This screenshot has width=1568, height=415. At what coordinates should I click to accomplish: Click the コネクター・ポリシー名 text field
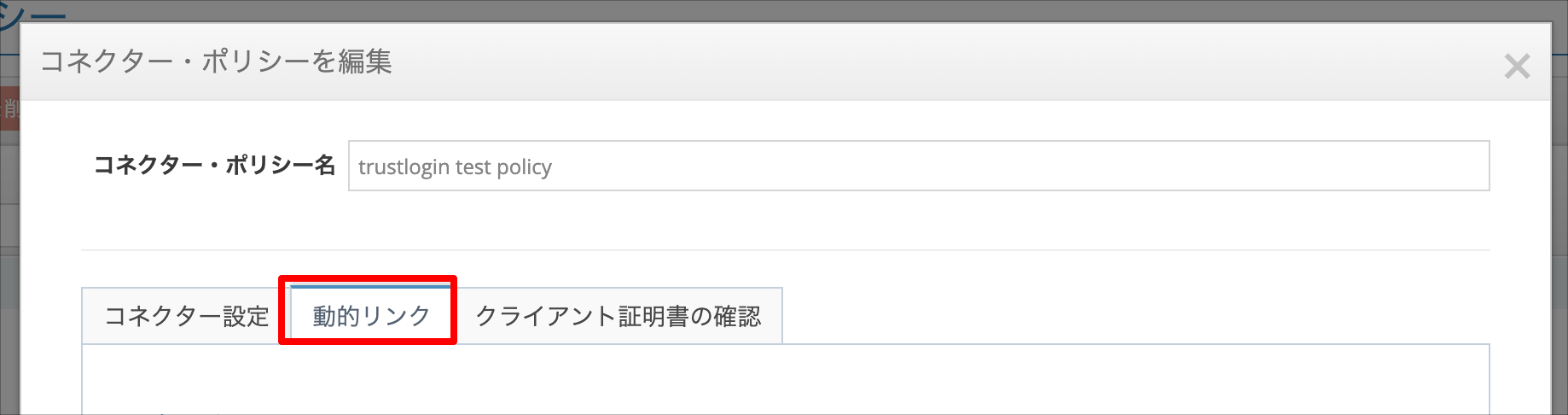pos(919,166)
